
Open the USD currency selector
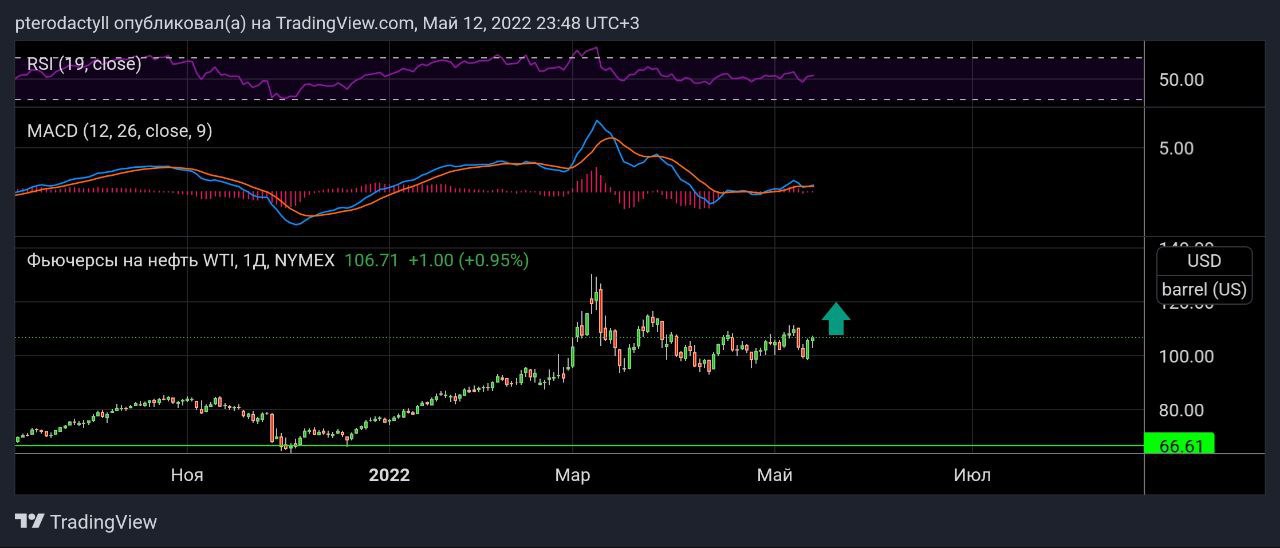click(x=1203, y=261)
